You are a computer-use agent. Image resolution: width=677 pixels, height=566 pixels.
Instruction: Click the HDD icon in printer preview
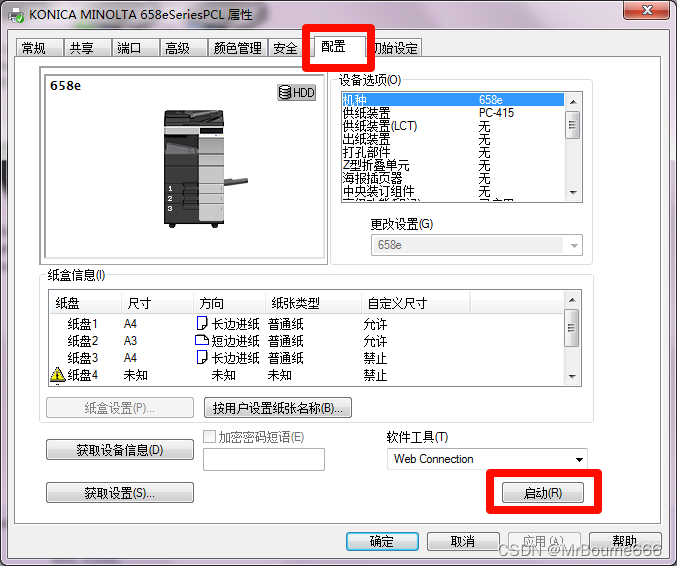297,92
